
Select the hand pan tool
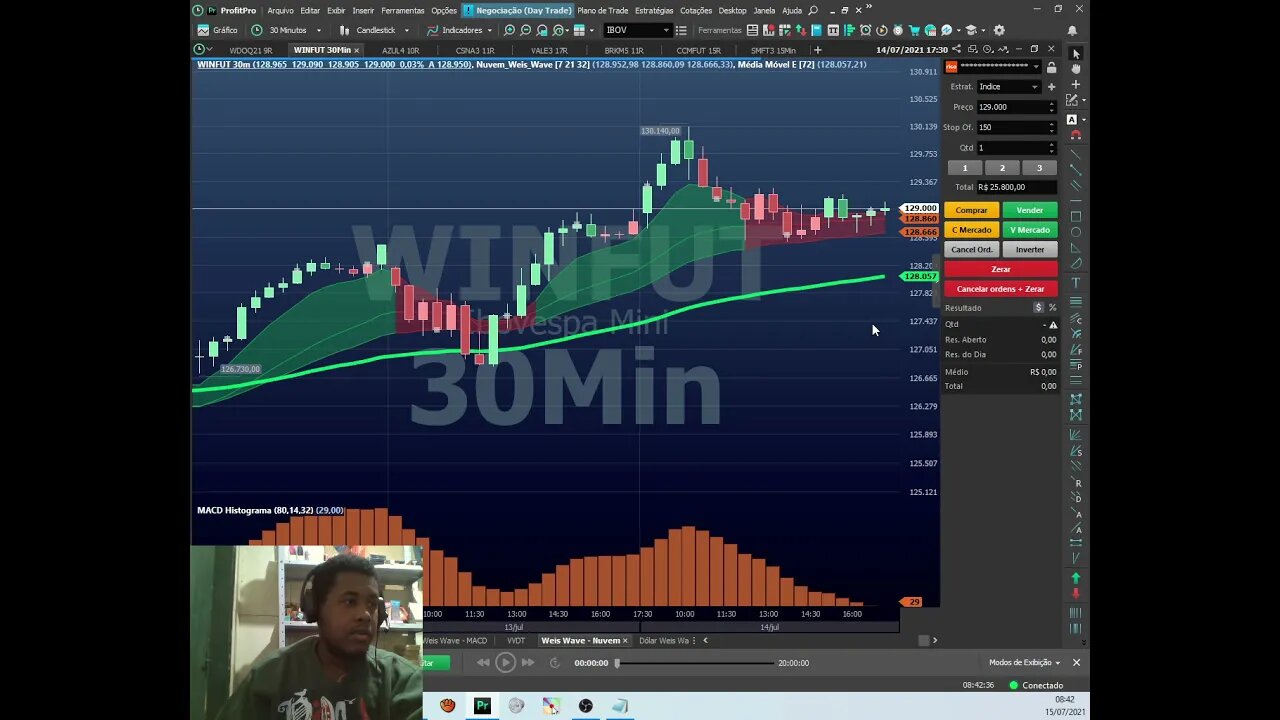pyautogui.click(x=1076, y=69)
